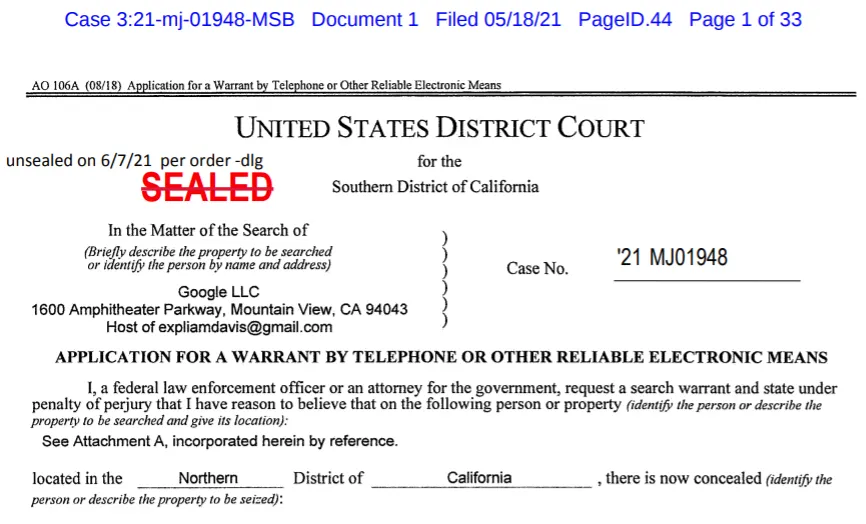This screenshot has height=524, width=866.
Task: Click the expliamdavis@gmail.com host line
Action: point(219,327)
